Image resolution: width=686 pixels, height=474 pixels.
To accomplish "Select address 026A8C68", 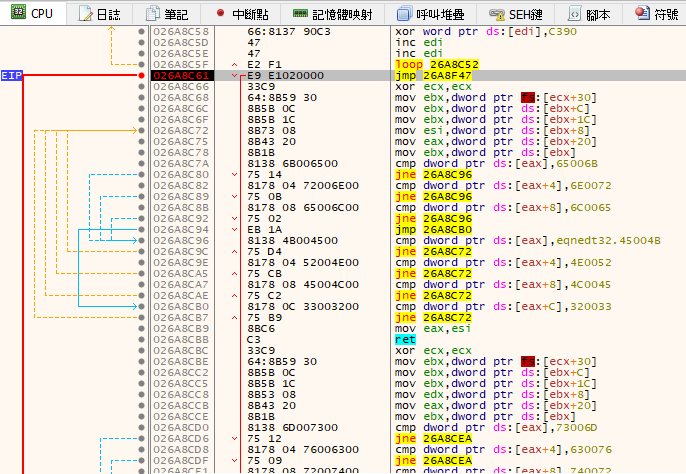I will tap(181, 97).
